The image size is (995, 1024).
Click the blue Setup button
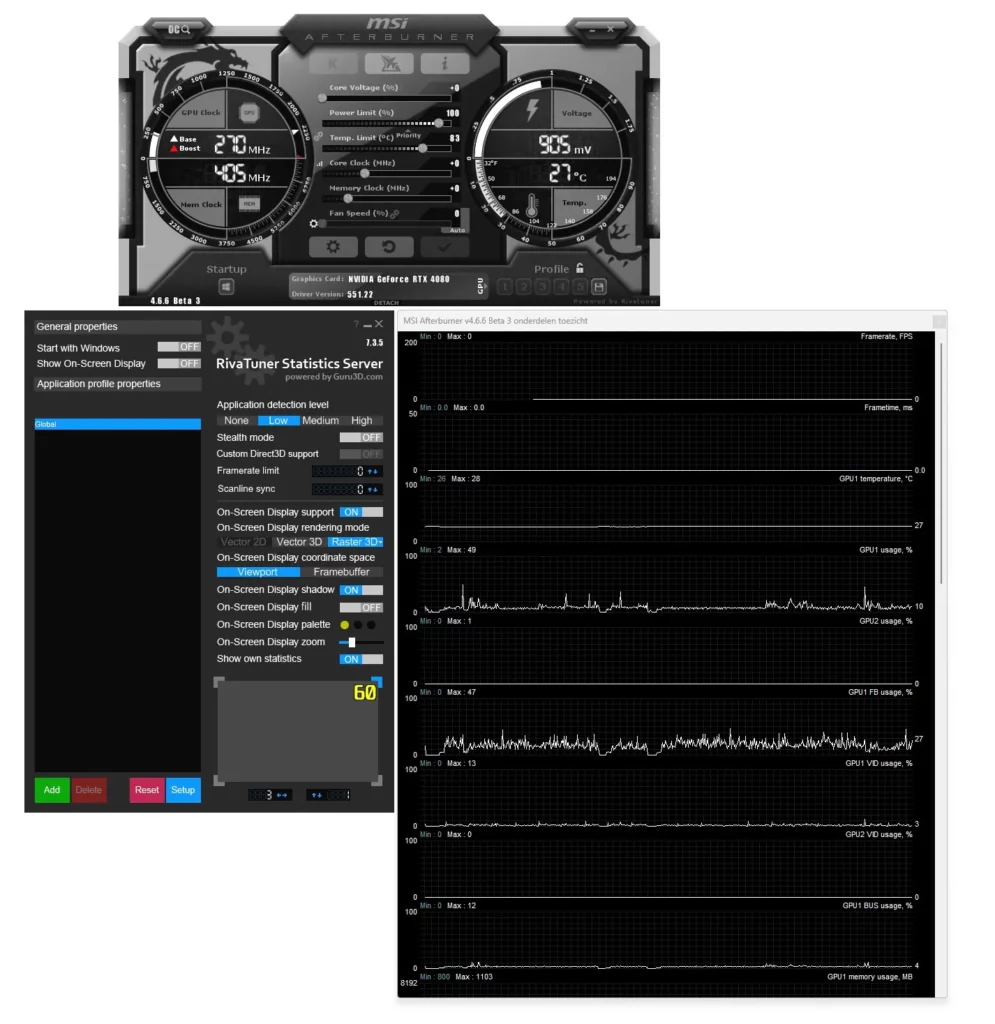(183, 790)
